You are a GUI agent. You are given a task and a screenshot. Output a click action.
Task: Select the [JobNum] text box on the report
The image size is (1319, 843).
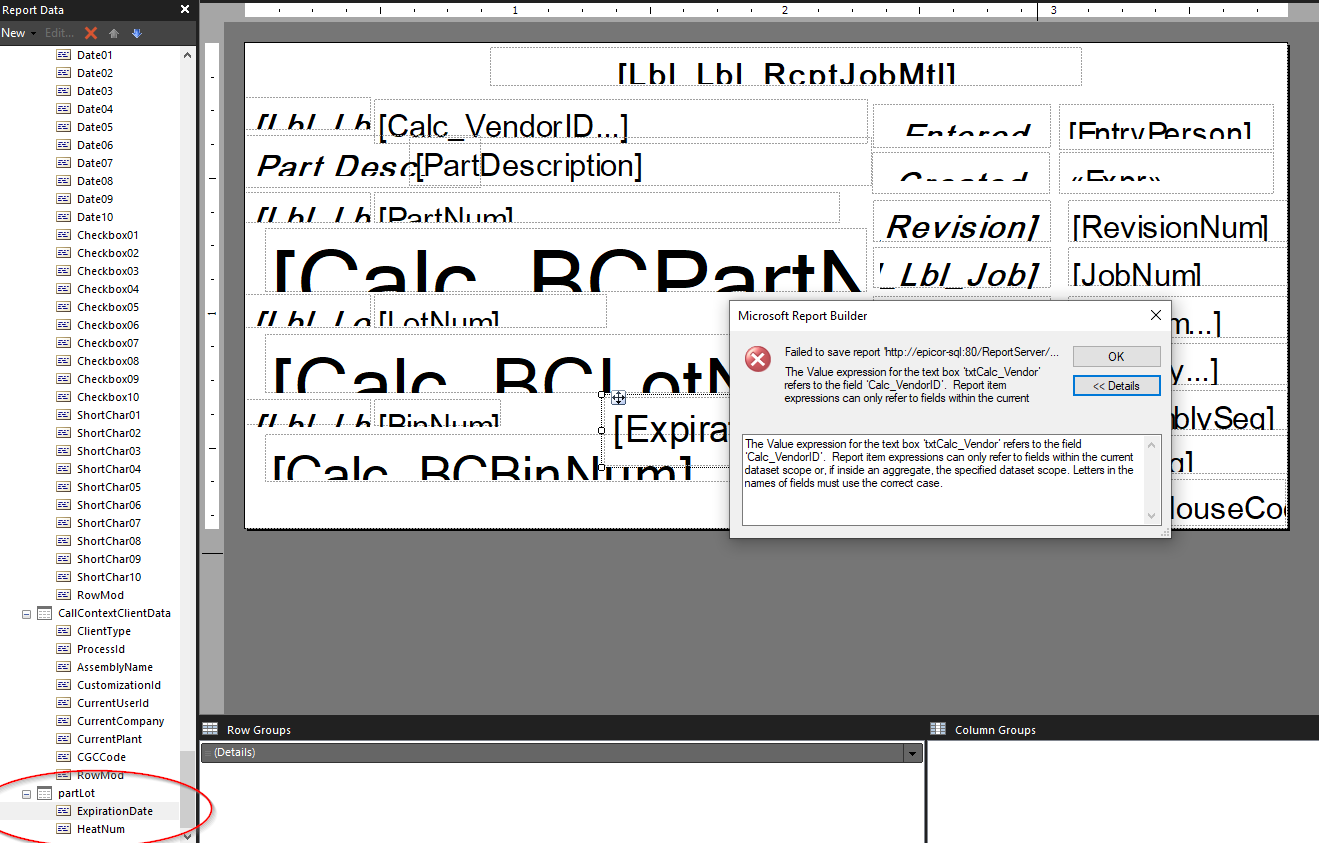click(x=1177, y=267)
